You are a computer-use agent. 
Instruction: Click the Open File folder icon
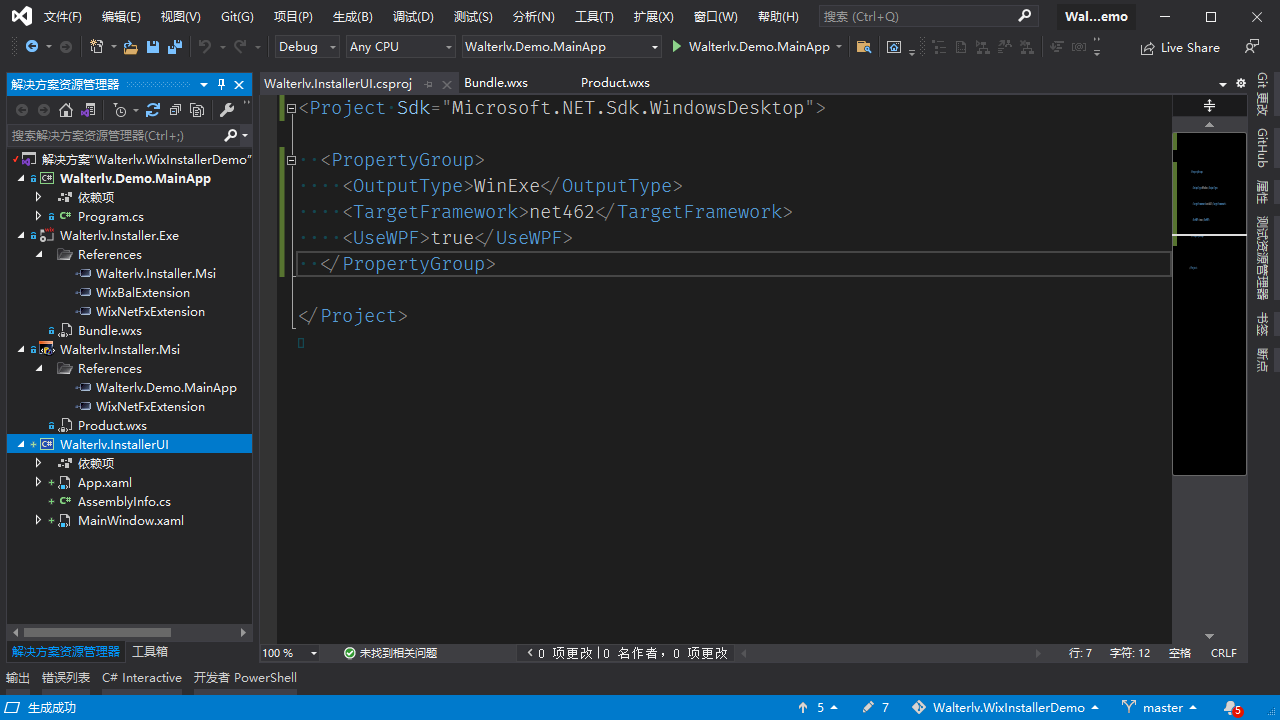[x=131, y=47]
